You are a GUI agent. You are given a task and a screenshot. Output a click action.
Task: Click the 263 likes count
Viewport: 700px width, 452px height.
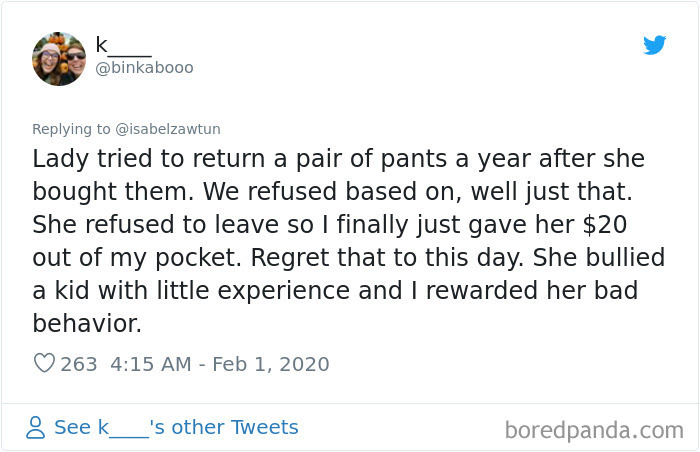coord(79,364)
